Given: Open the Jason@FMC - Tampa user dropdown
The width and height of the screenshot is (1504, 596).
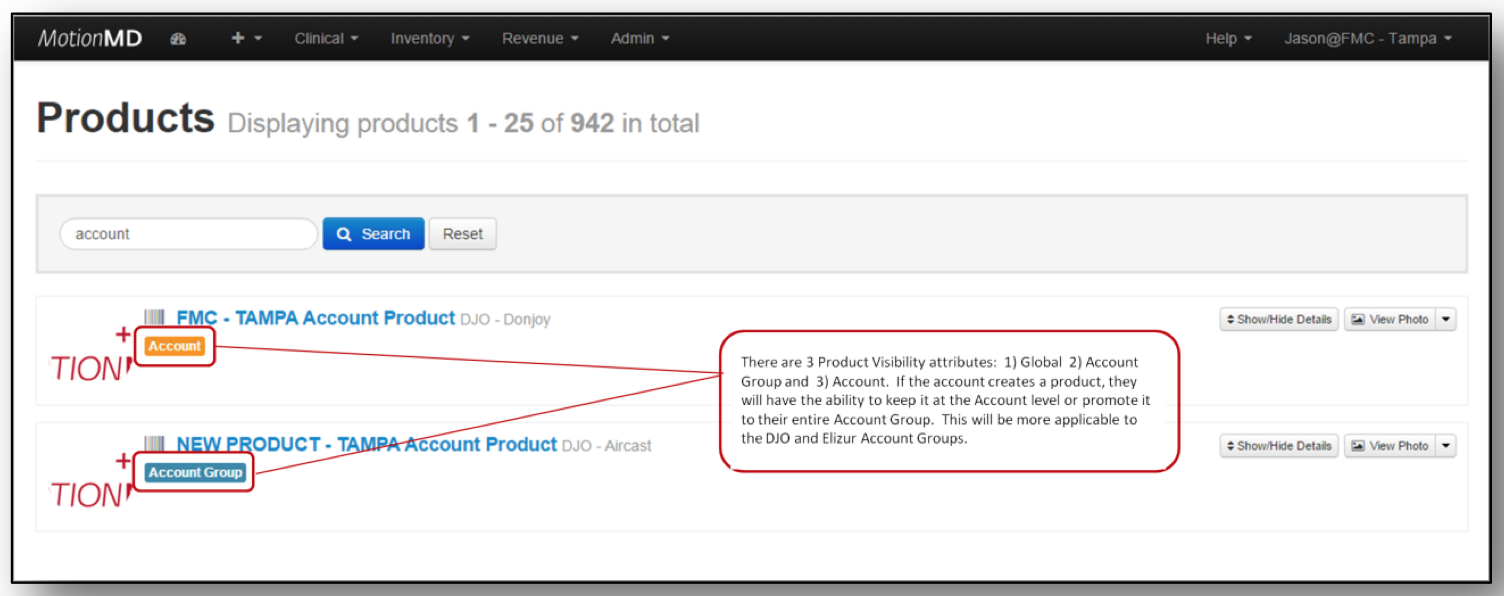Looking at the screenshot, I should [x=1367, y=39].
